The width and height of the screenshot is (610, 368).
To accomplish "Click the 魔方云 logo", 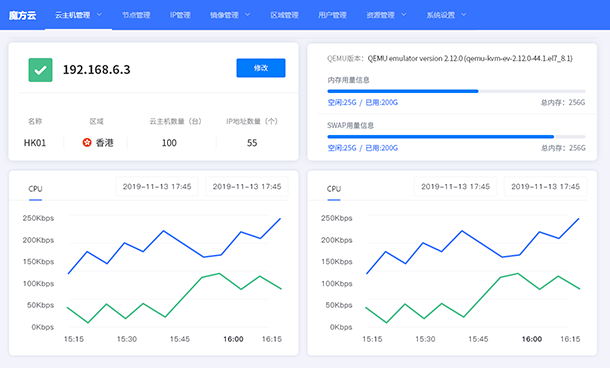I will coord(23,15).
